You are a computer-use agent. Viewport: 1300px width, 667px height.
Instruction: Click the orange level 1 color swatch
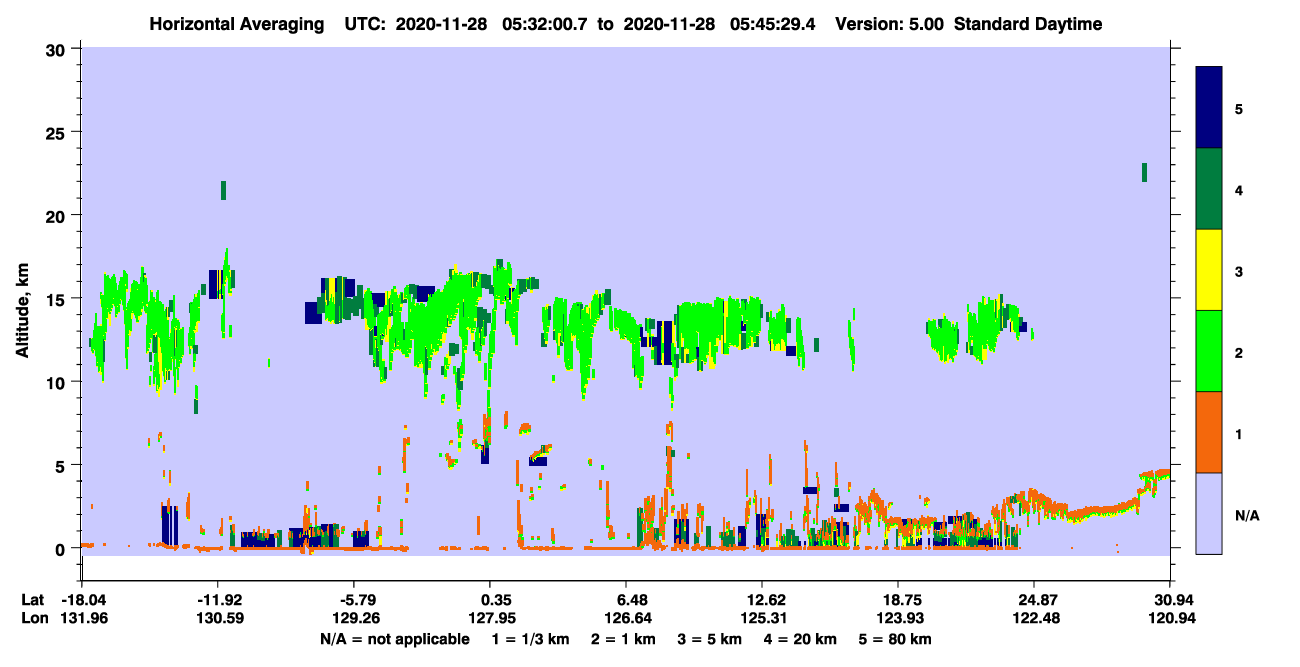coord(1209,432)
